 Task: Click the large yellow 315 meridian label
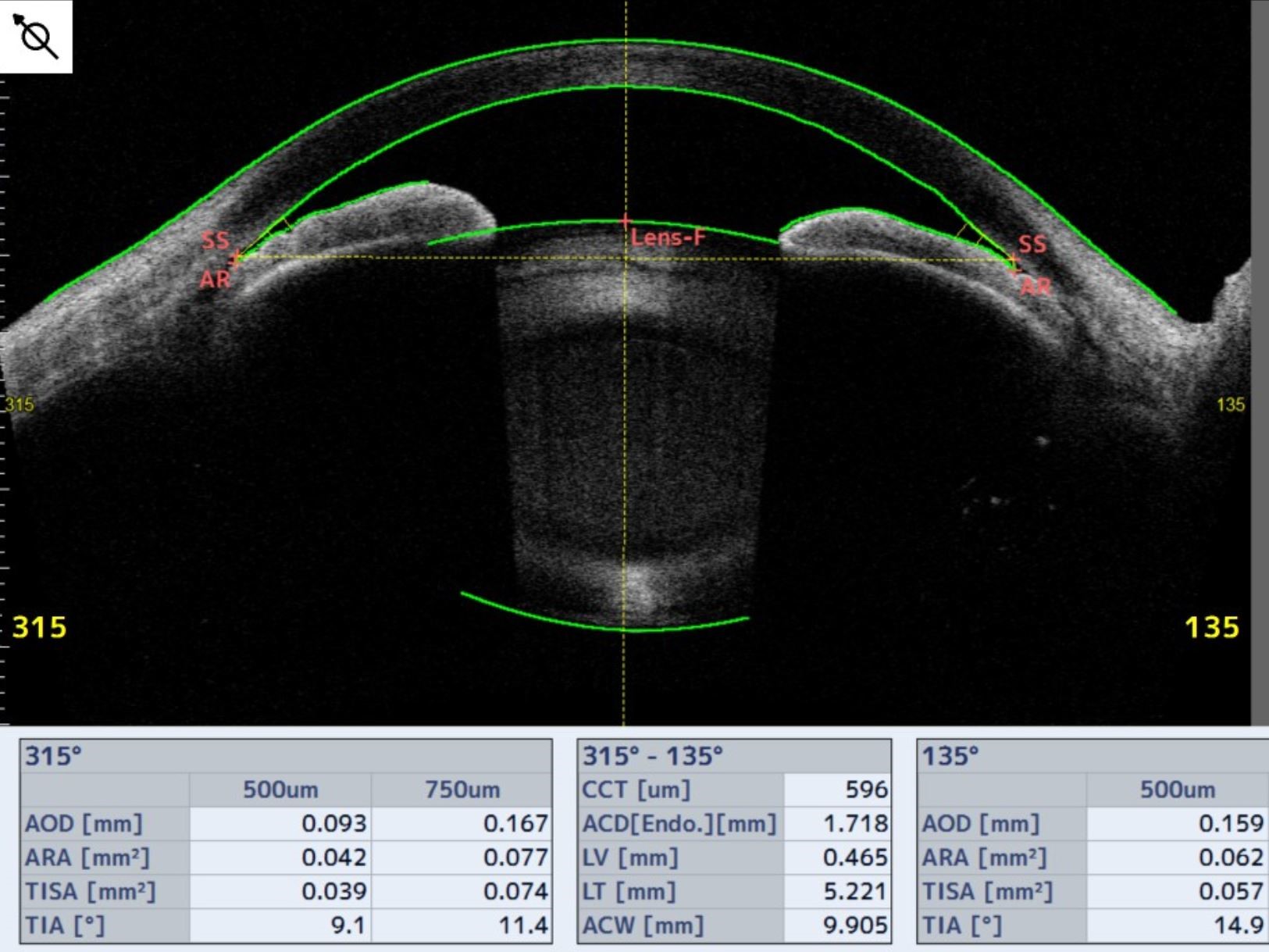[39, 627]
